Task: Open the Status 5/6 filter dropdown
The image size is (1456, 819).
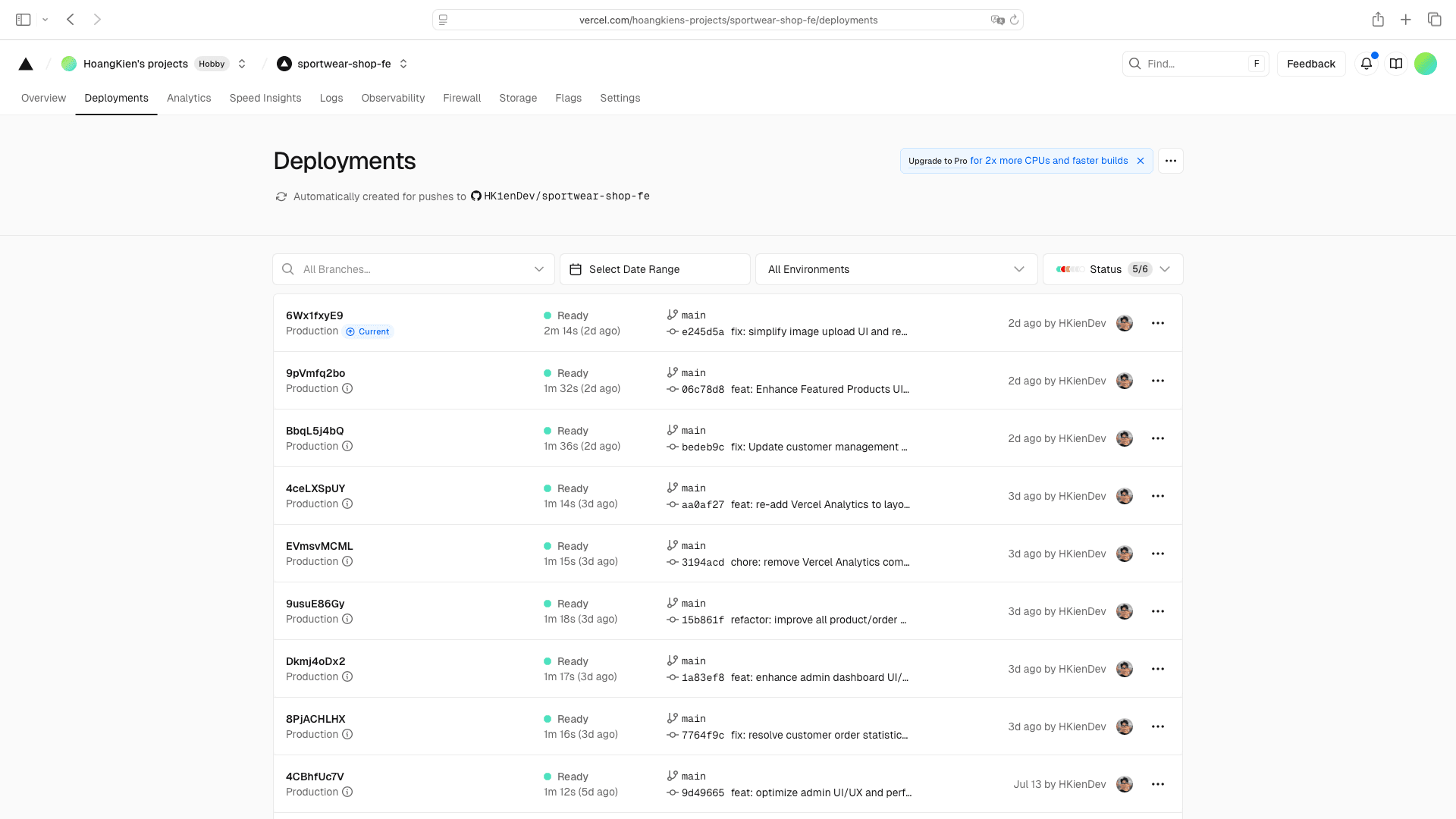Action: [x=1113, y=269]
